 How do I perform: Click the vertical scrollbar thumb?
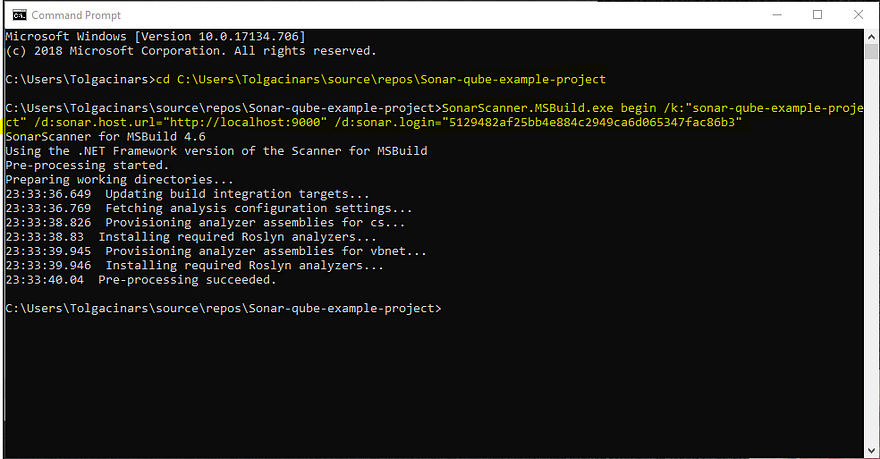(x=871, y=52)
